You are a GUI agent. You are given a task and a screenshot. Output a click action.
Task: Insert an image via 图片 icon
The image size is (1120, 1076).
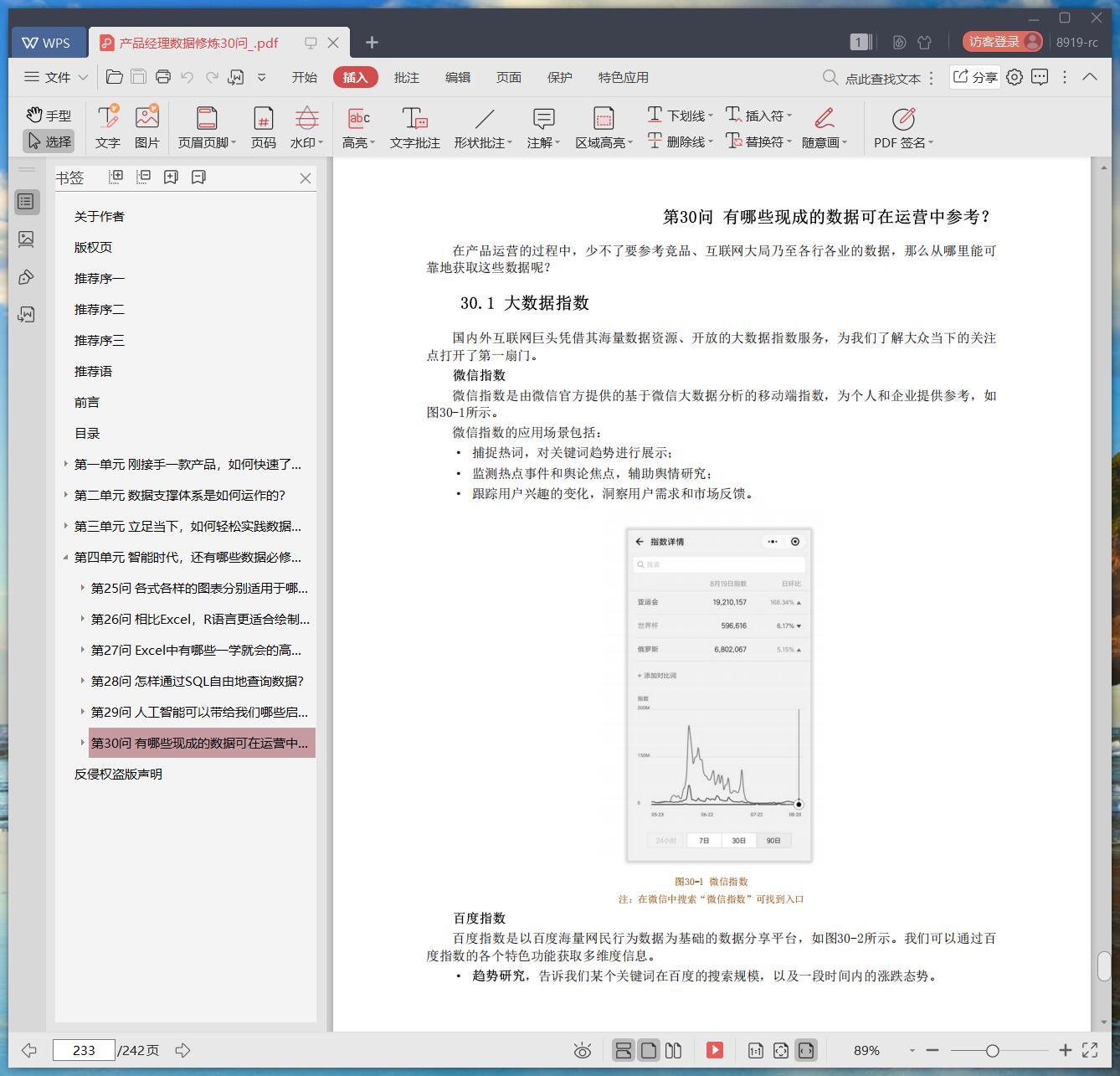point(147,127)
